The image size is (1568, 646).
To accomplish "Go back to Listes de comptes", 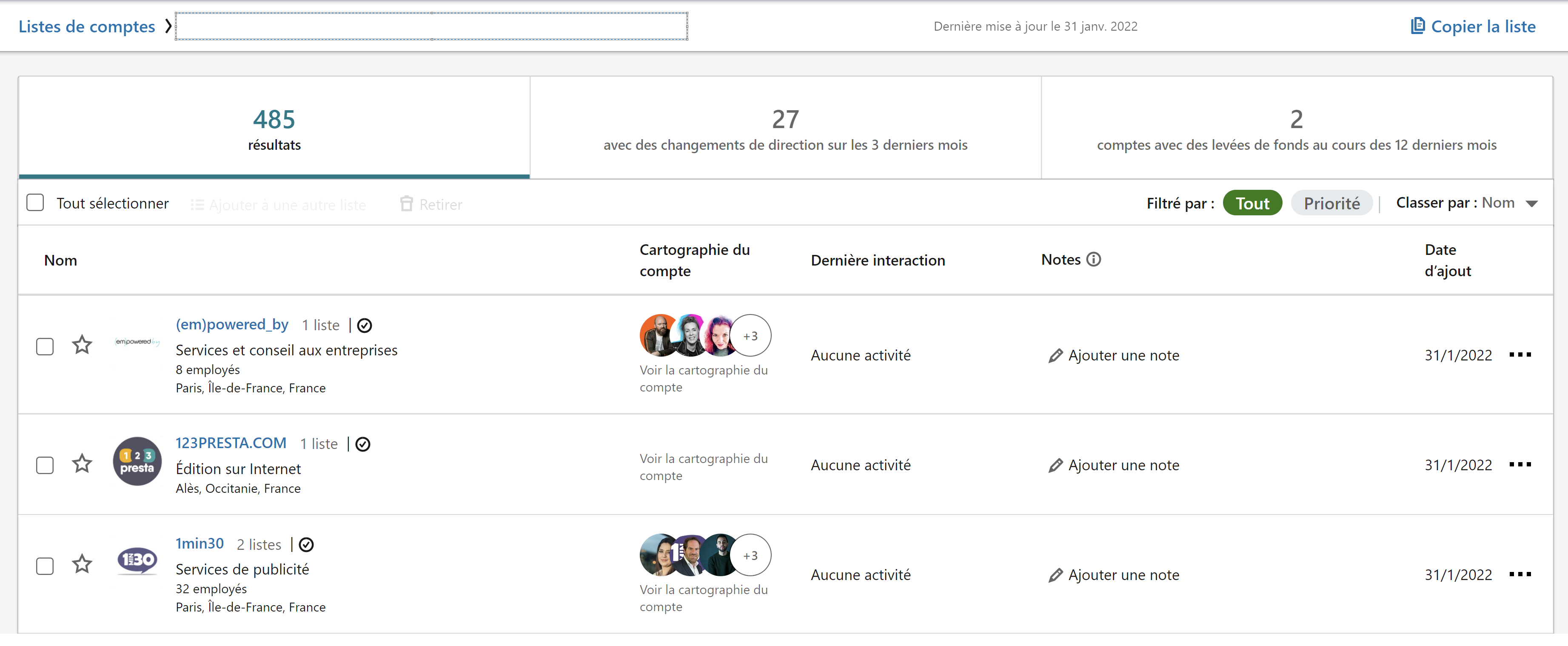I will (87, 27).
